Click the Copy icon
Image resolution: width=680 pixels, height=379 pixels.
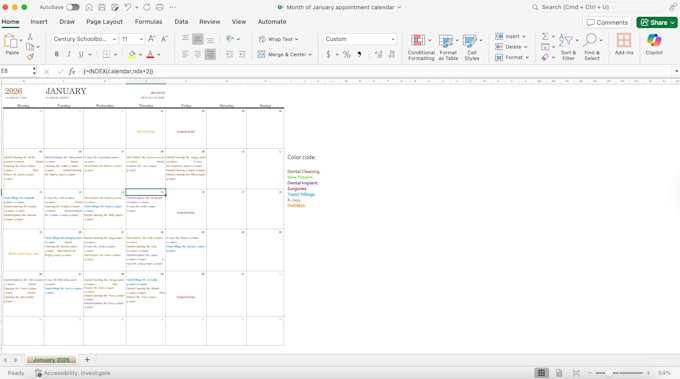tap(30, 47)
